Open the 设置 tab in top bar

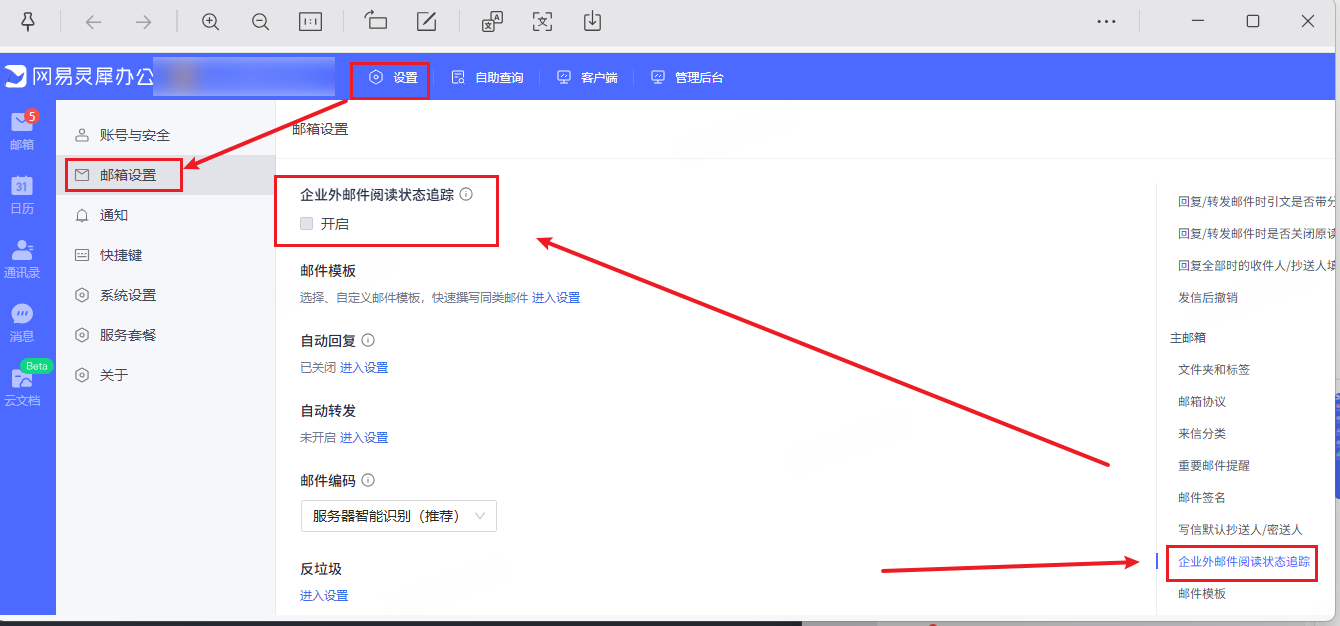coord(393,78)
